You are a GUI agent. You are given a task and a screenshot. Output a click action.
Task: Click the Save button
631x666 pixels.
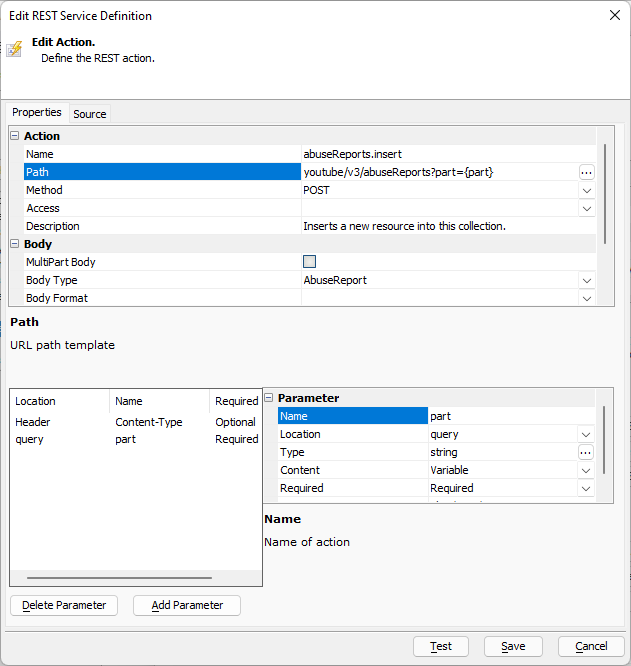coord(513,646)
